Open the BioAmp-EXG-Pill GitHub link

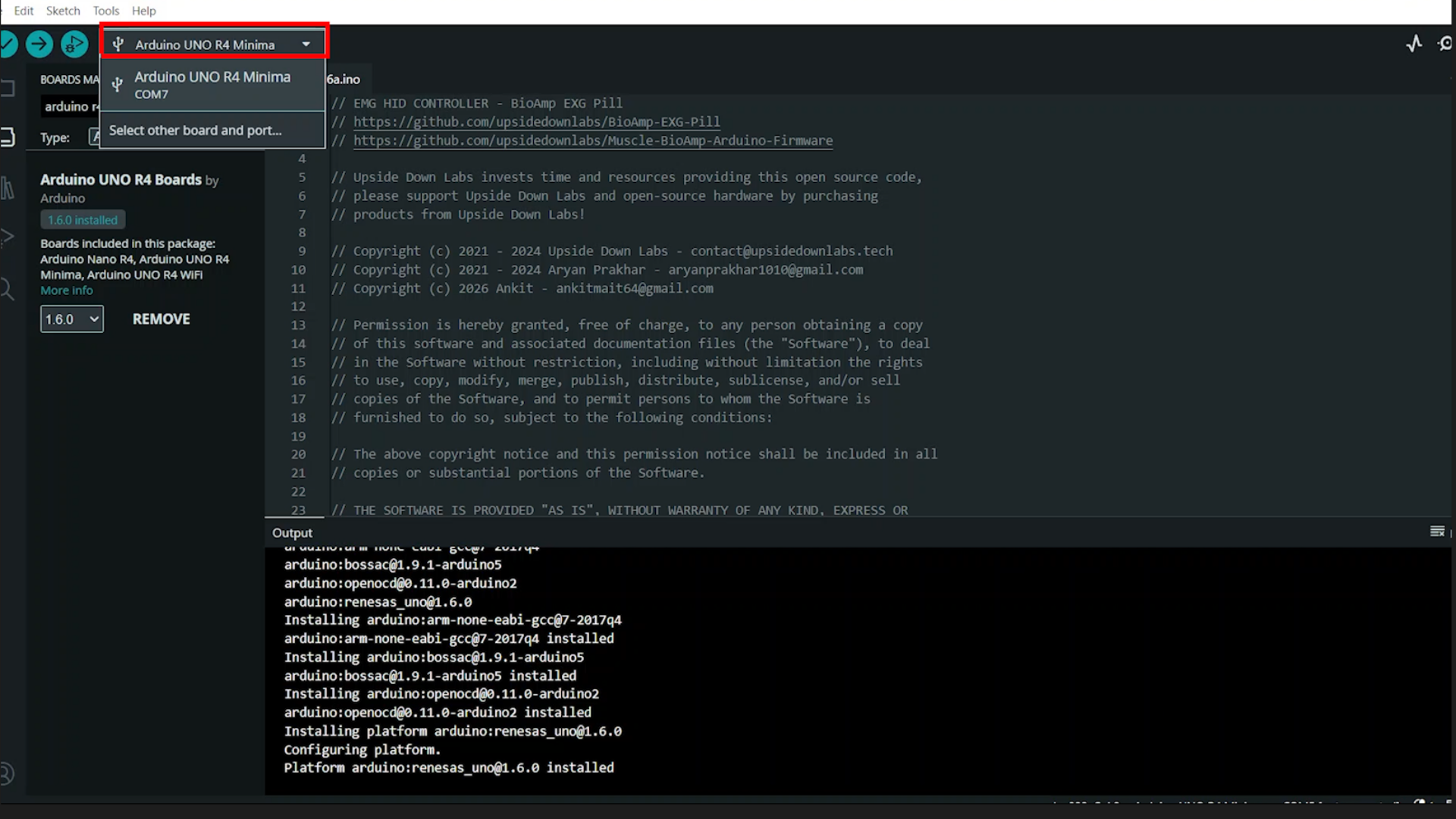(x=537, y=121)
